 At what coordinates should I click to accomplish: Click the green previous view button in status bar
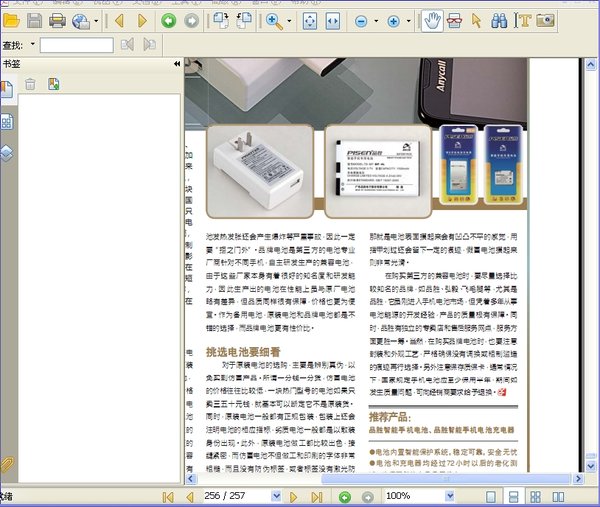[x=345, y=497]
